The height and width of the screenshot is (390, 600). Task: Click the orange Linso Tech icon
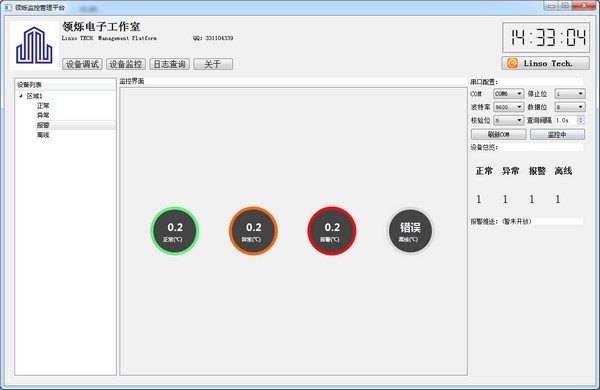click(x=512, y=63)
